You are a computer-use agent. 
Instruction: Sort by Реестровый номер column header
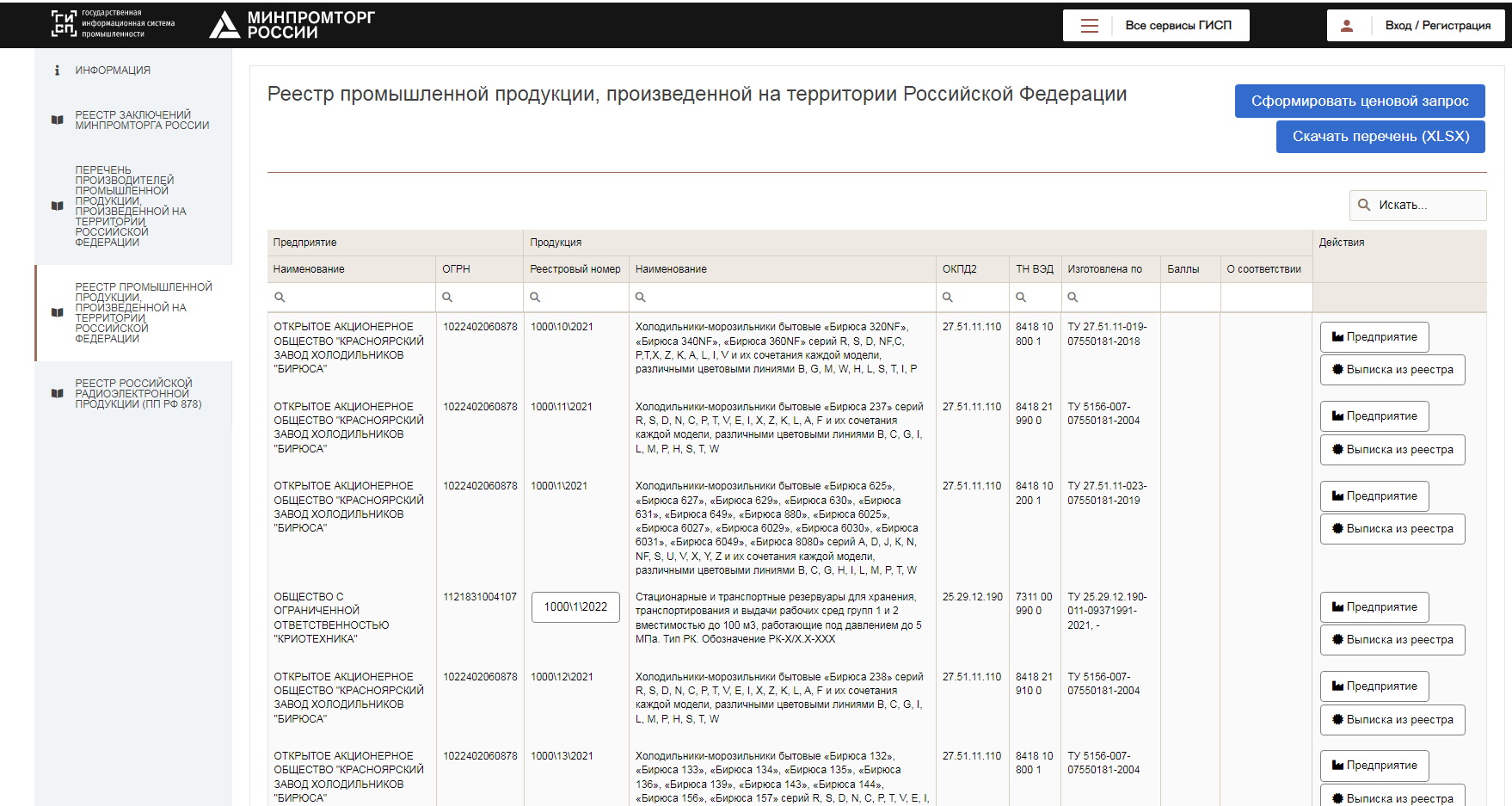pyautogui.click(x=575, y=269)
